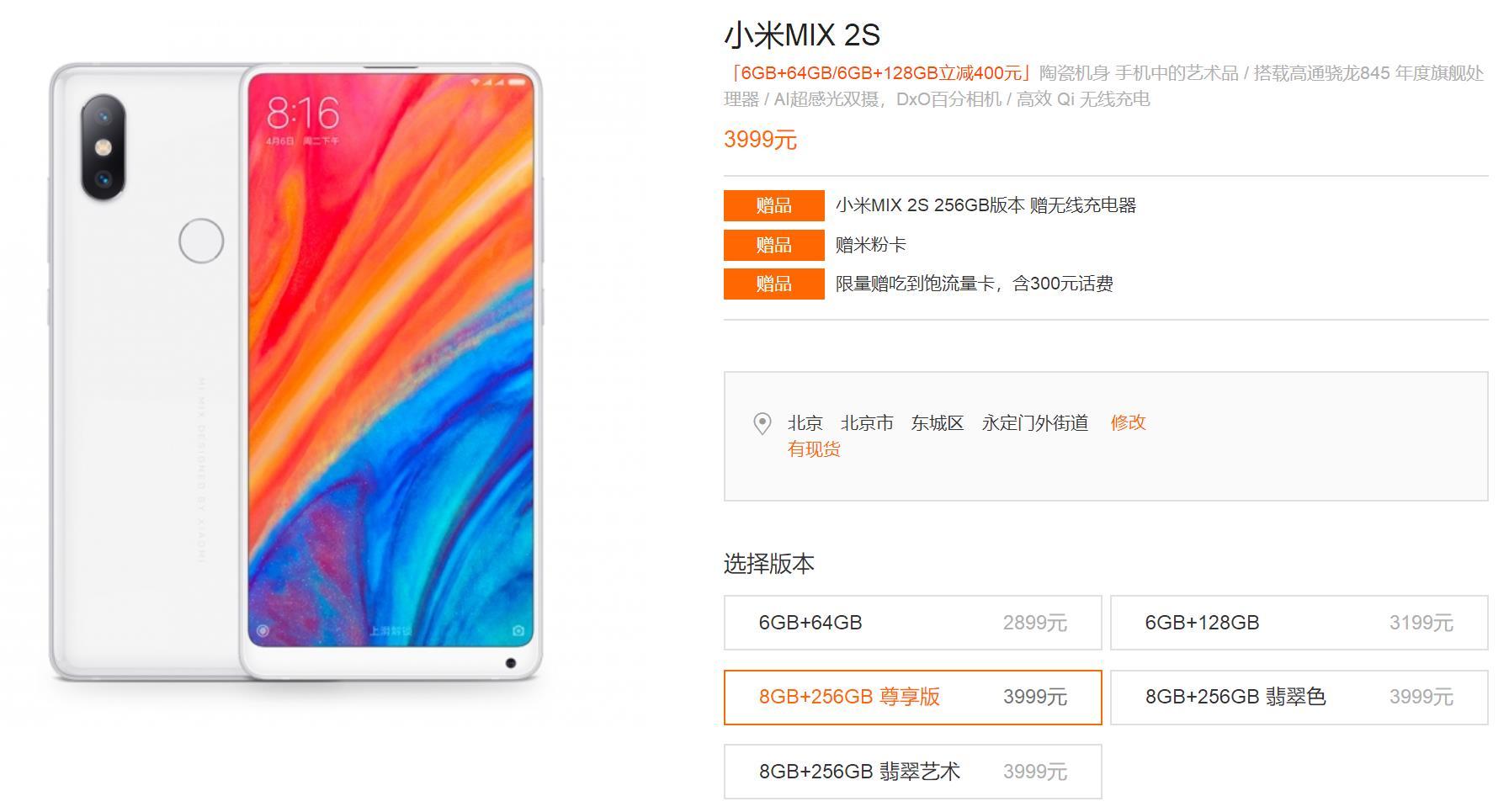Click 修改 to change delivery address
Screen dimensions: 1509x812
click(1128, 422)
